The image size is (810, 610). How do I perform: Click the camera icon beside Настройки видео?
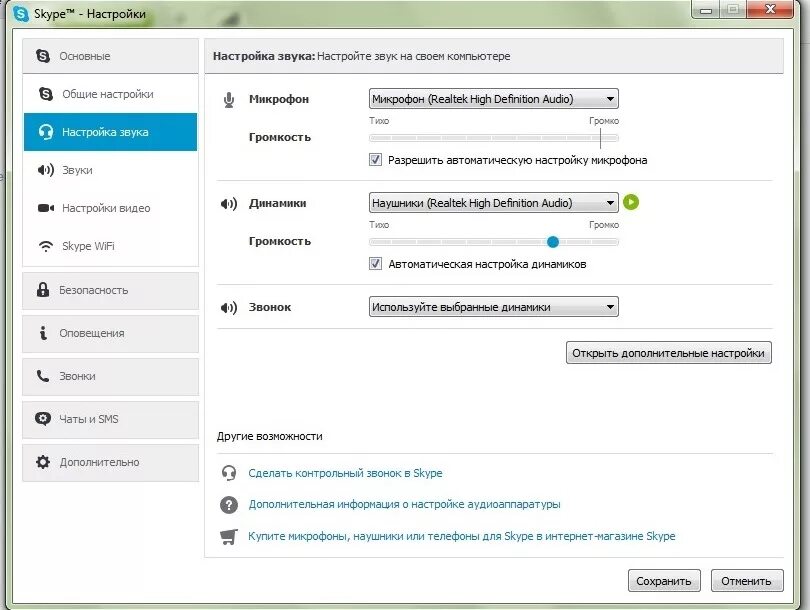pyautogui.click(x=46, y=208)
